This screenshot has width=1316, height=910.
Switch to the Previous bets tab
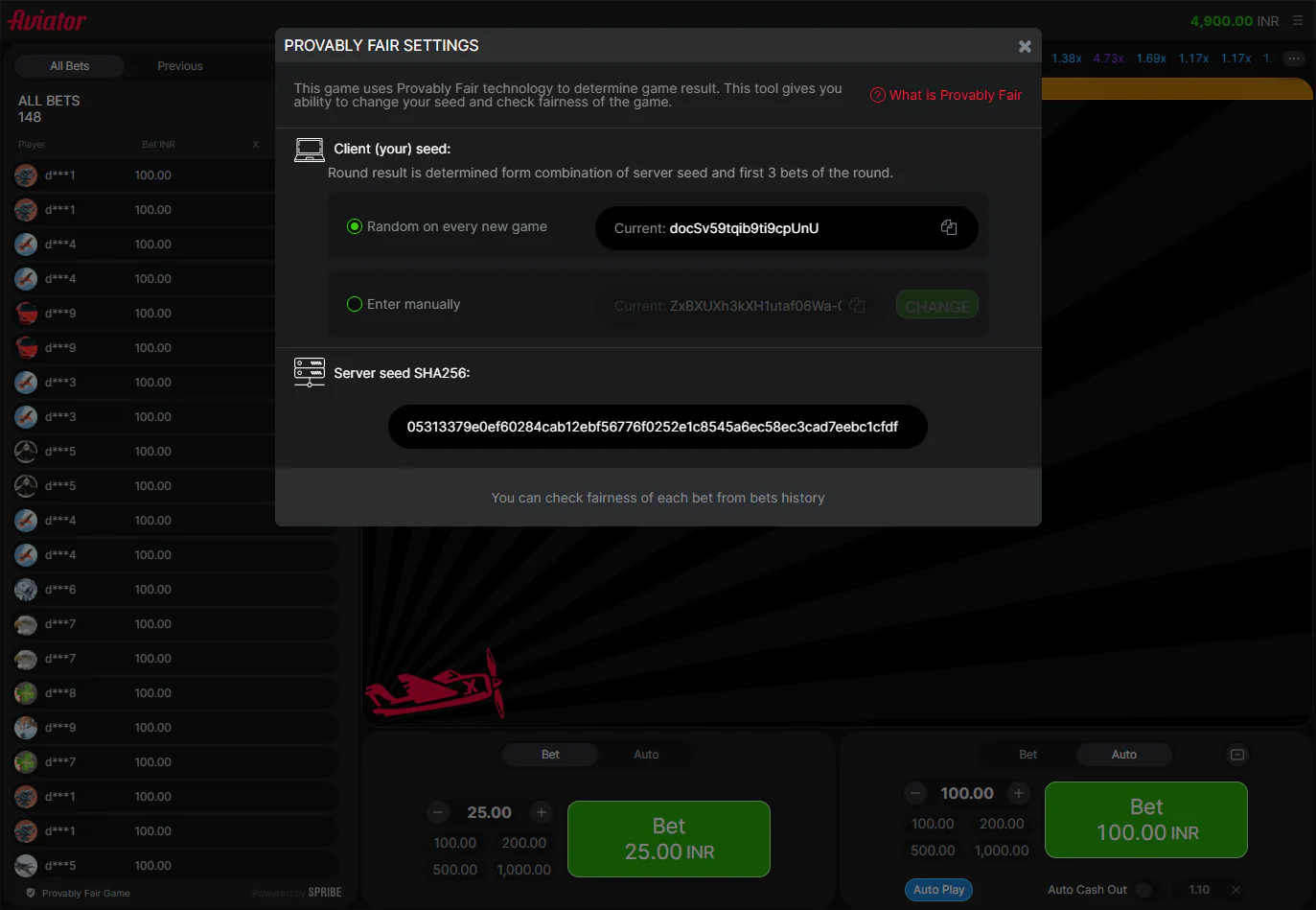180,66
